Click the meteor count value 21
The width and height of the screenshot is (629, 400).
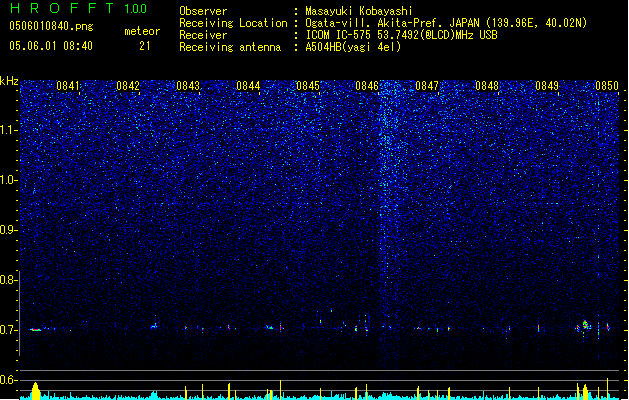click(x=145, y=46)
